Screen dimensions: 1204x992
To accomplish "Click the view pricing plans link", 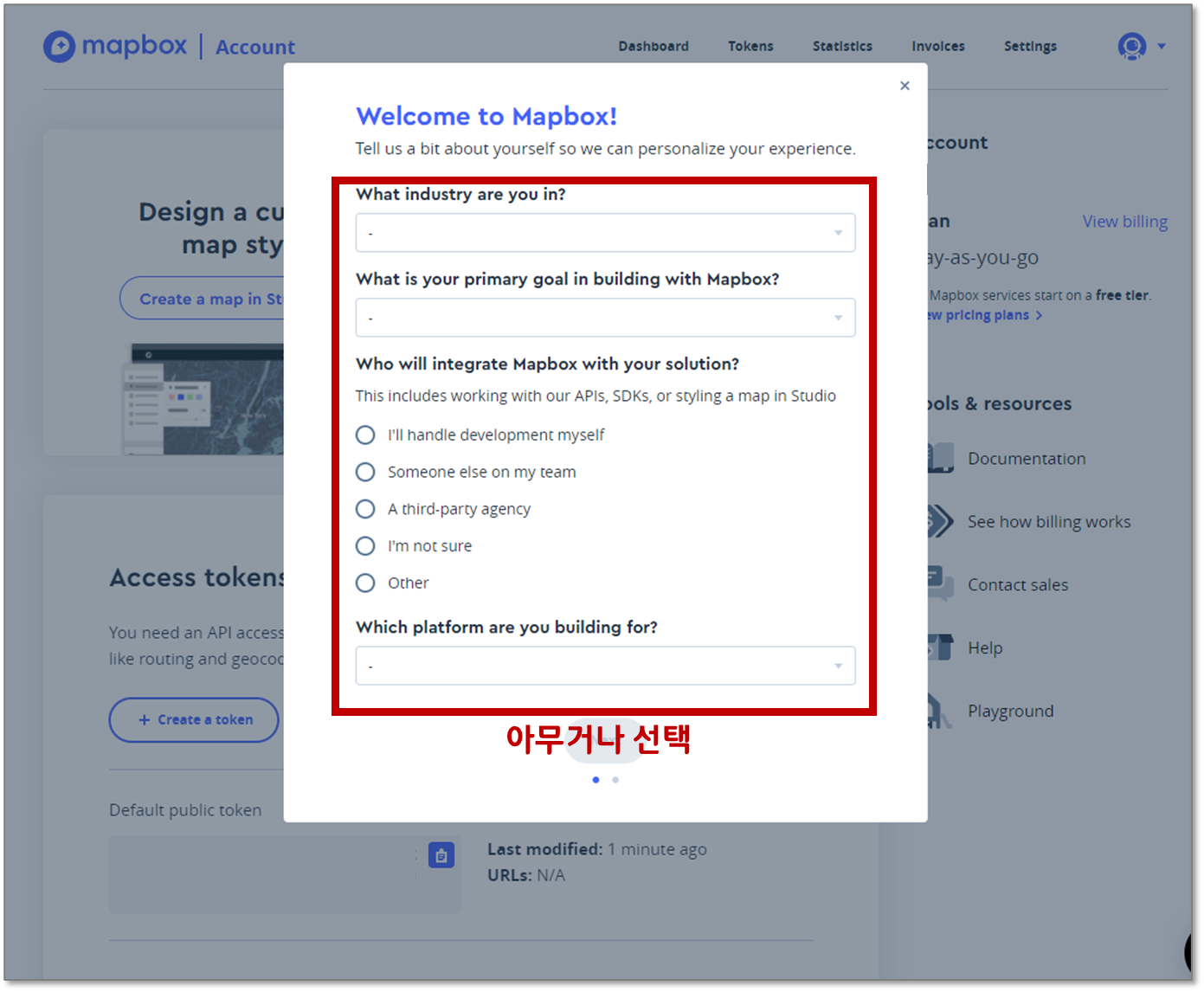I will pyautogui.click(x=985, y=315).
